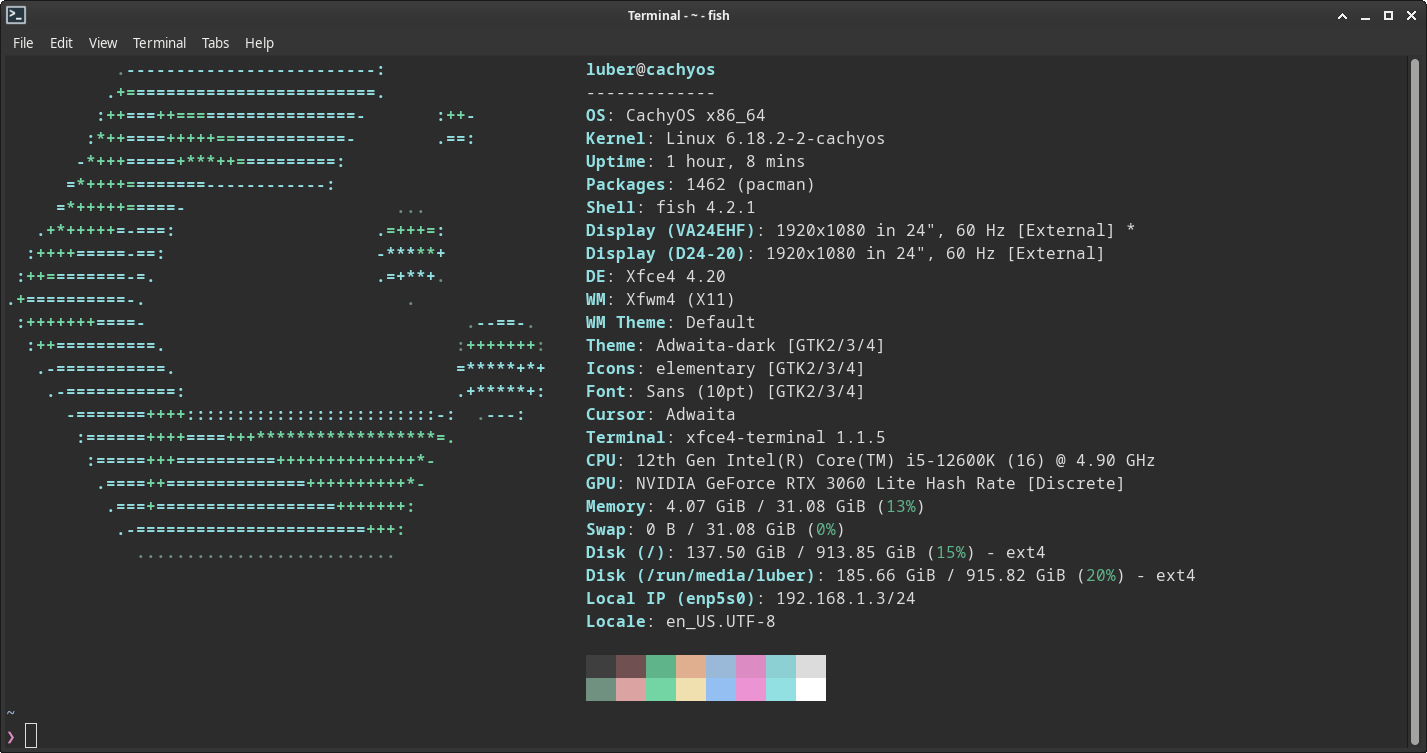
Task: Open the File menu
Action: pyautogui.click(x=23, y=43)
